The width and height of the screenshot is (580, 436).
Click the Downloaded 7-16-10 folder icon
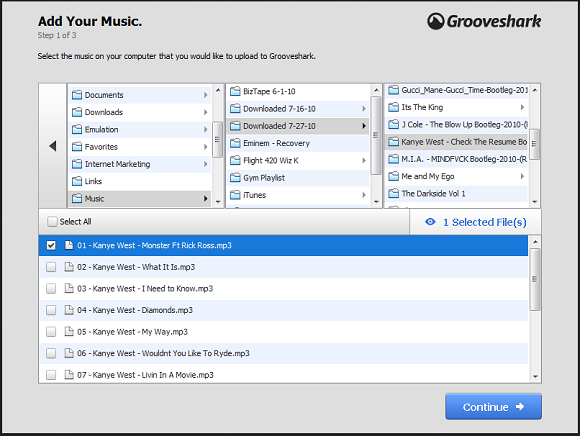(x=235, y=109)
